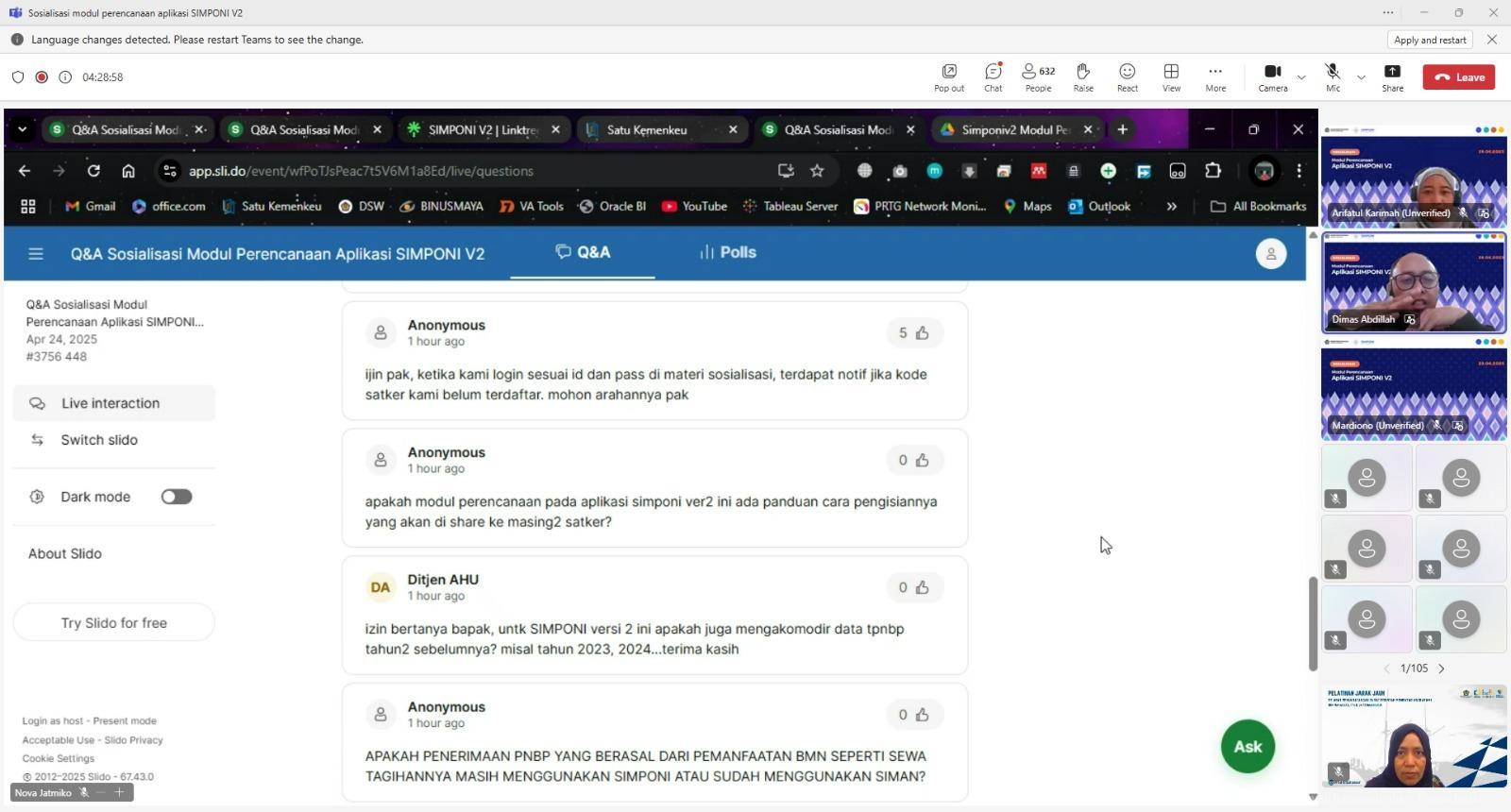Viewport: 1511px width, 812px height.
Task: Click the Share screen icon
Action: (1392, 76)
